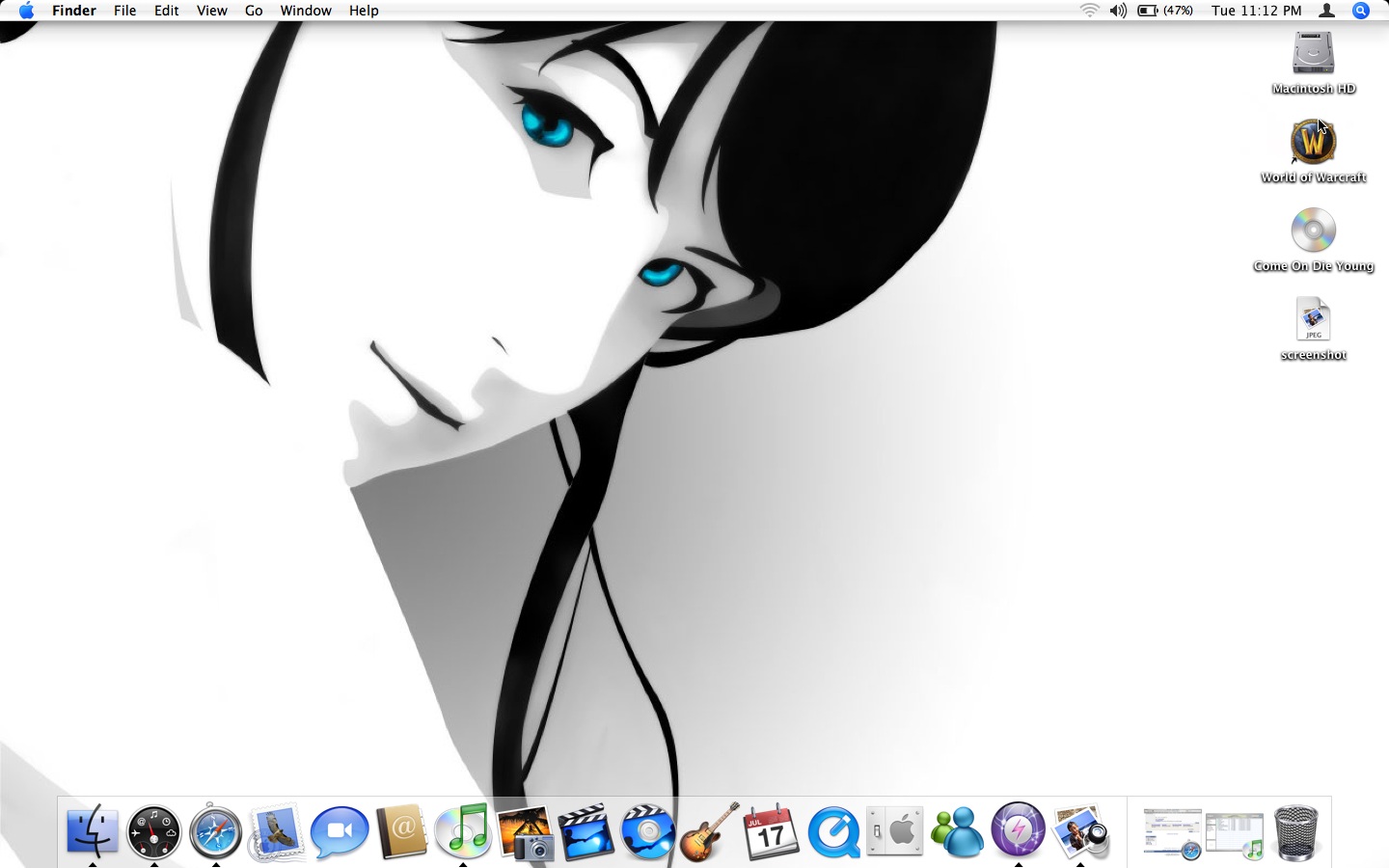Restore the minimized iTunes window from Dock
The image size is (1389, 868).
[1235, 835]
